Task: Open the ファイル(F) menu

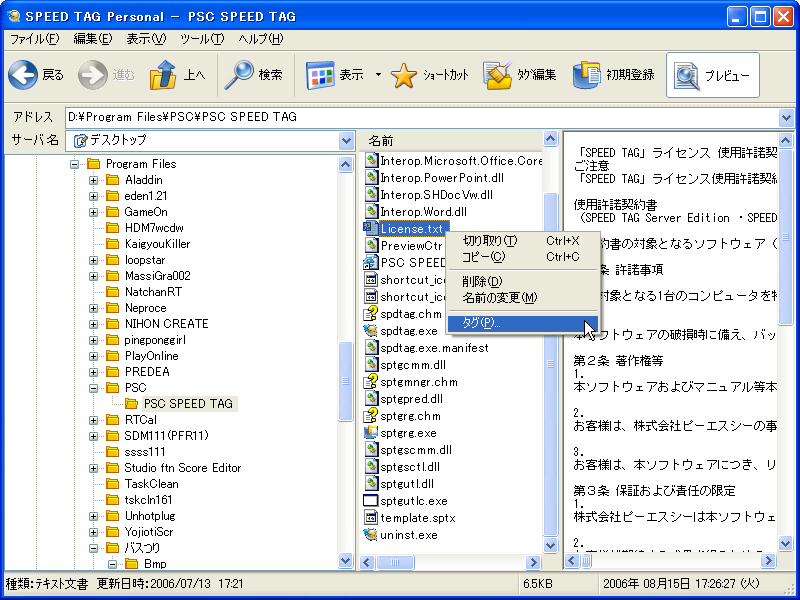Action: [34, 39]
